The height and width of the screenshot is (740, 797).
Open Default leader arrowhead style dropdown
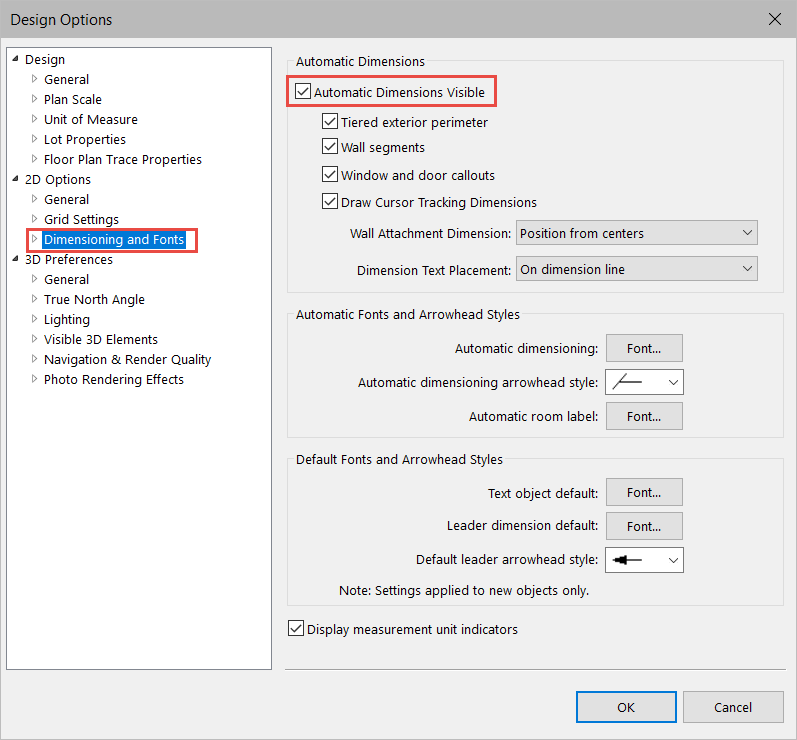pos(644,560)
